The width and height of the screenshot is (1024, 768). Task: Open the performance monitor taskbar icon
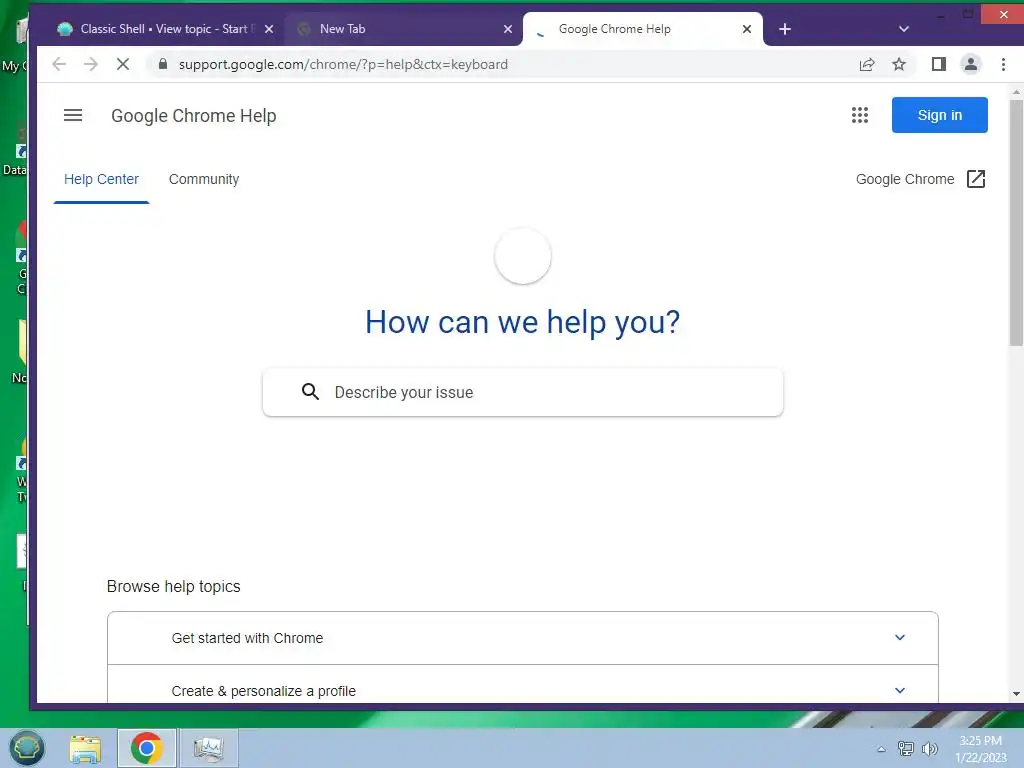pos(208,748)
